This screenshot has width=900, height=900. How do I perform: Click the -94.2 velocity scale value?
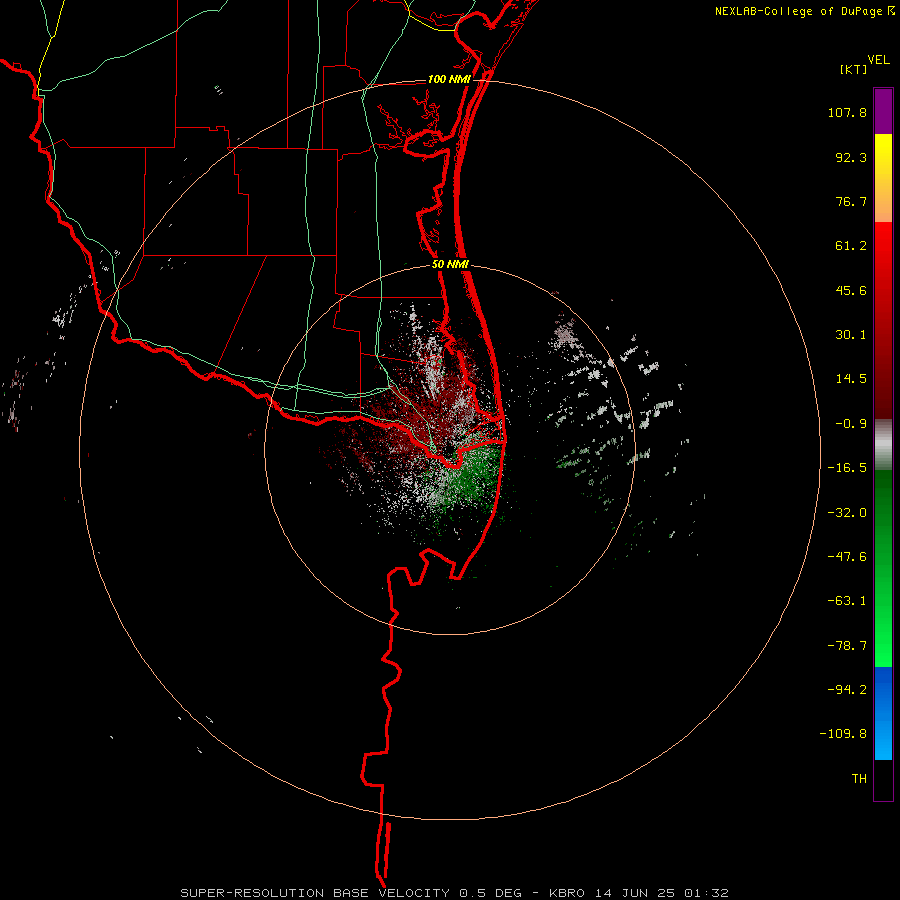[847, 690]
